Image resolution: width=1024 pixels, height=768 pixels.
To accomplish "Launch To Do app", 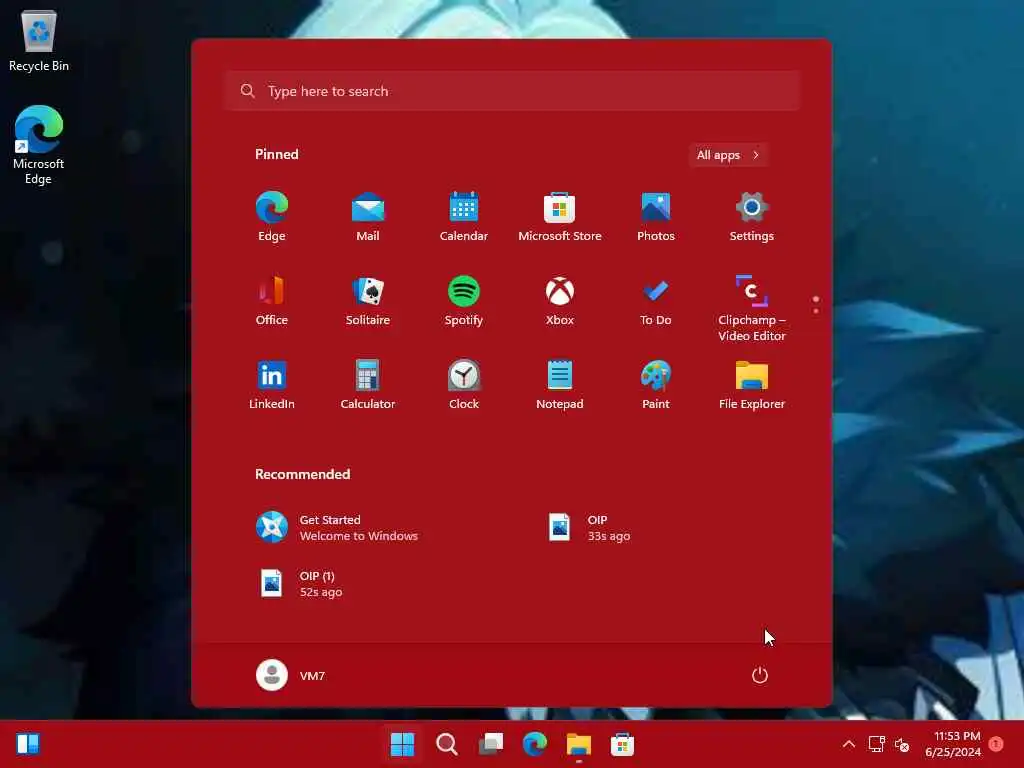I will (656, 301).
